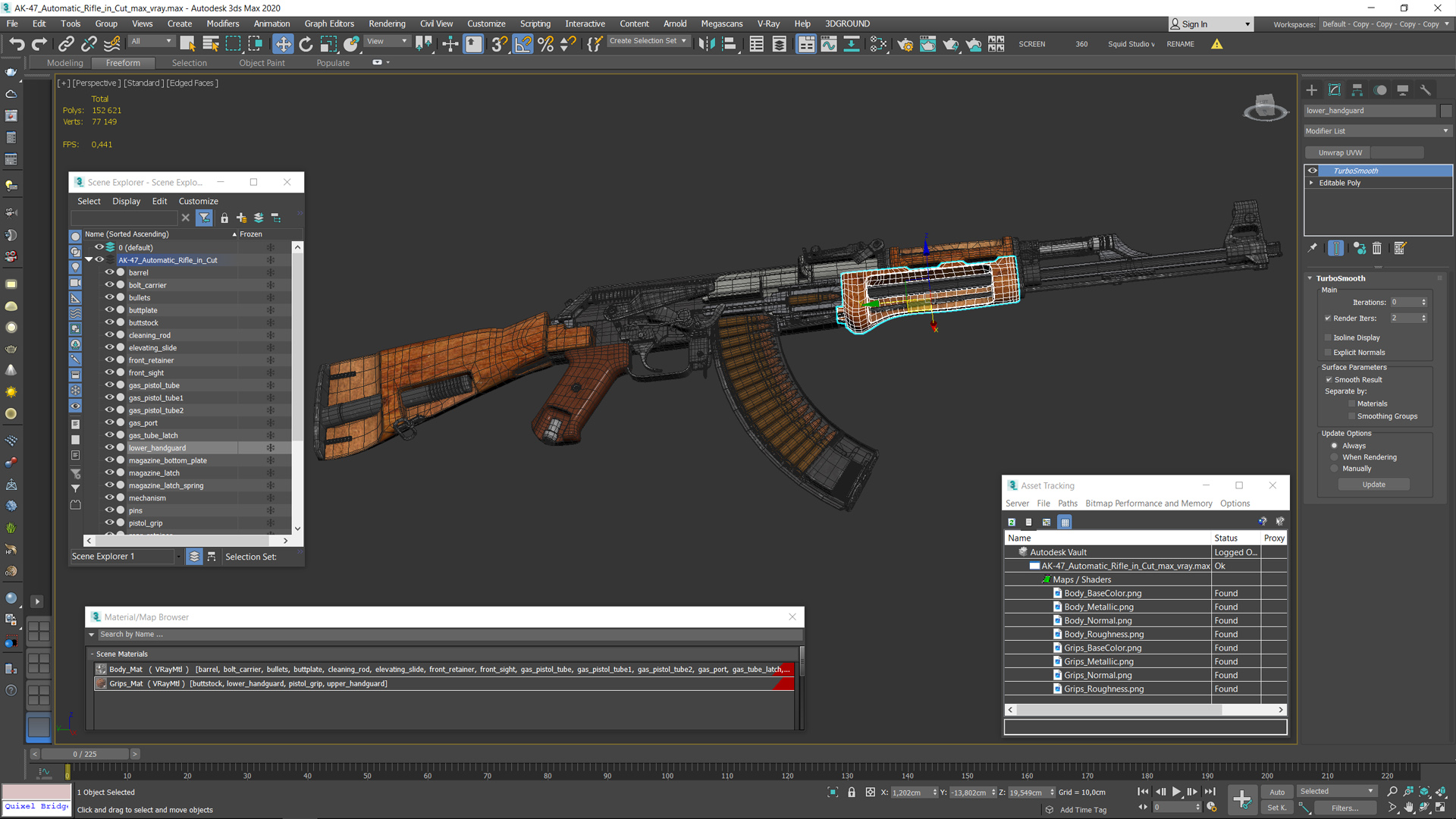This screenshot has height=819, width=1456.
Task: Select the Select and Rotate tool
Action: pos(306,44)
